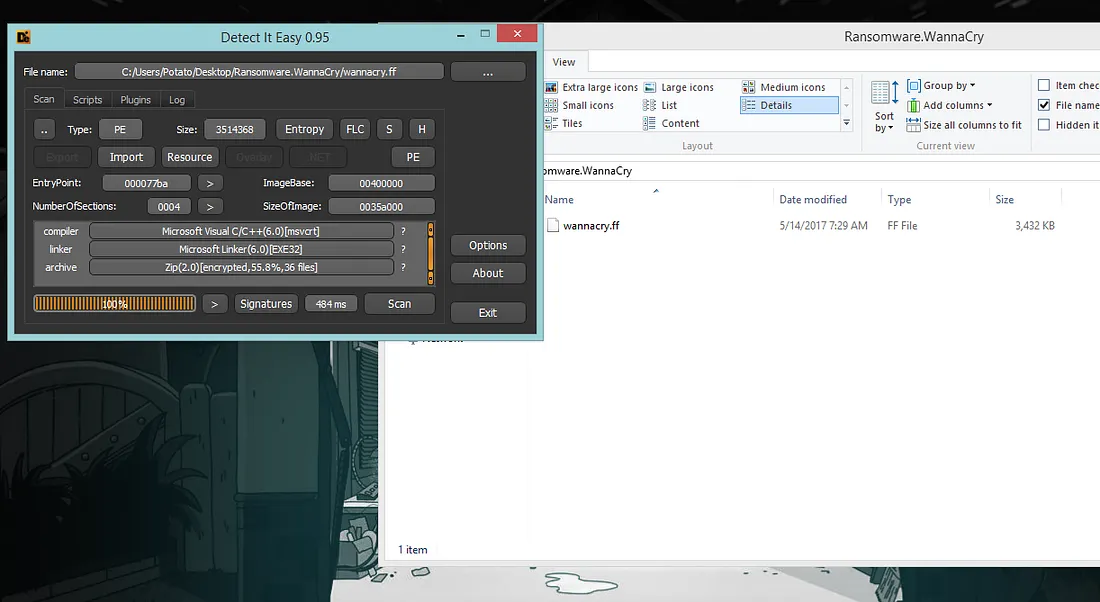Click the browse file '...' button
The image size is (1100, 602).
click(488, 72)
